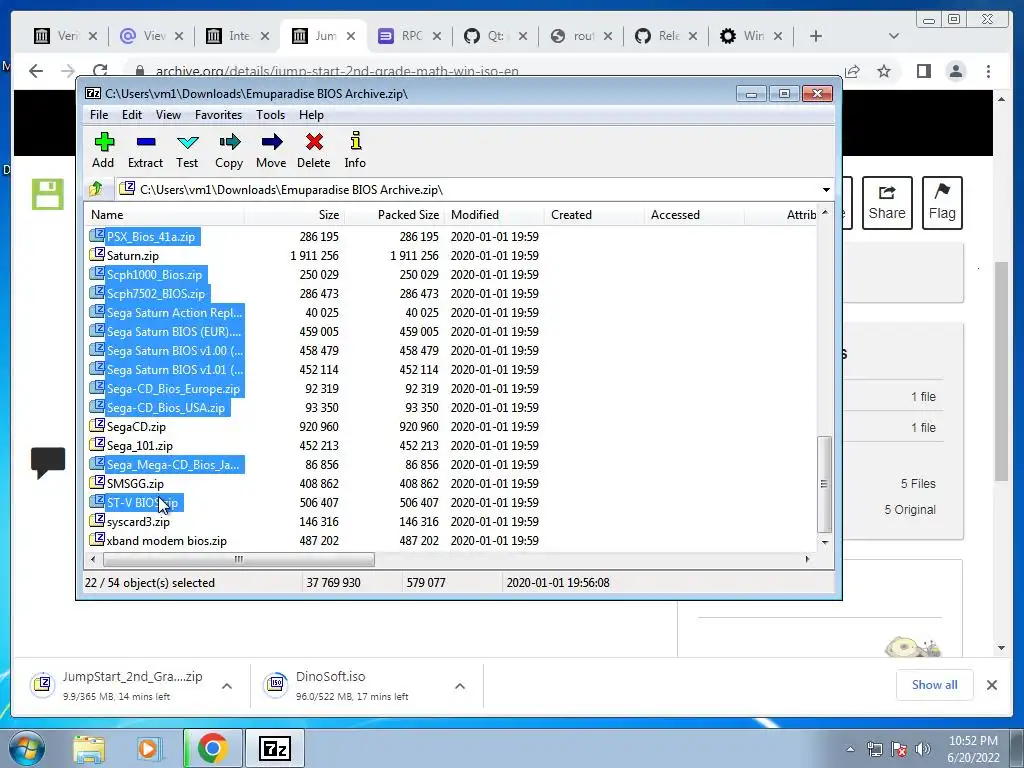The width and height of the screenshot is (1024, 768).
Task: Click the 5 Files link
Action: (918, 484)
